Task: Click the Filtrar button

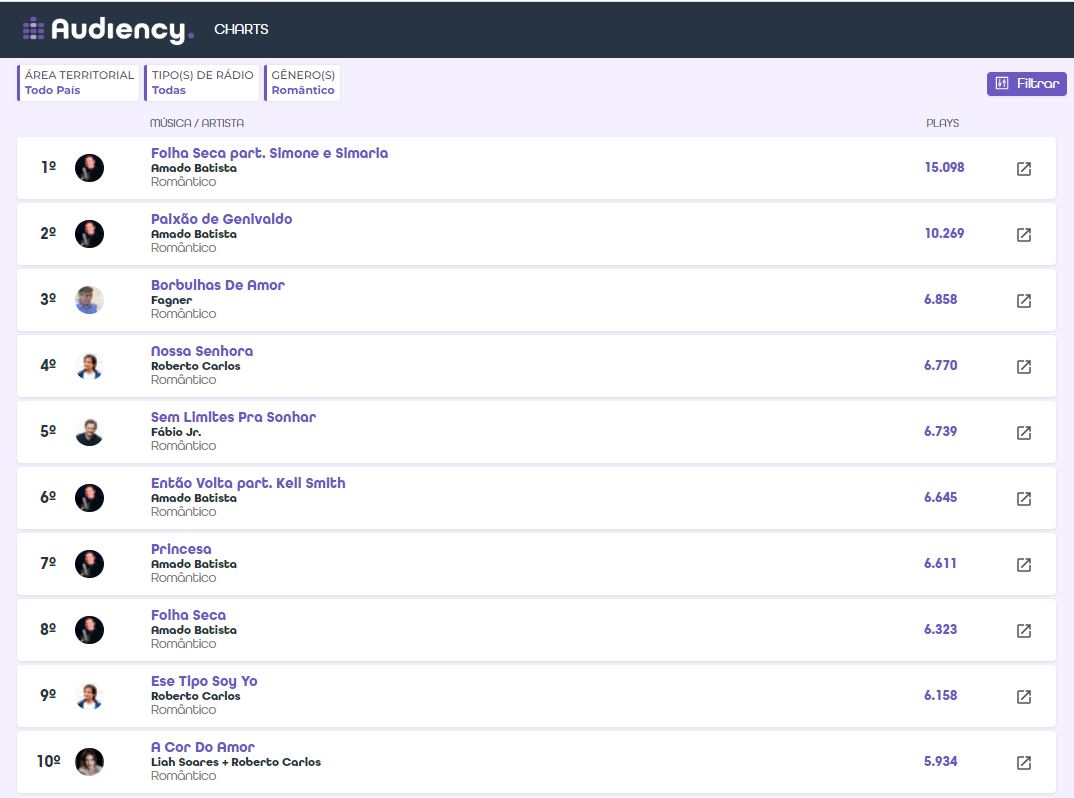Action: click(1026, 84)
